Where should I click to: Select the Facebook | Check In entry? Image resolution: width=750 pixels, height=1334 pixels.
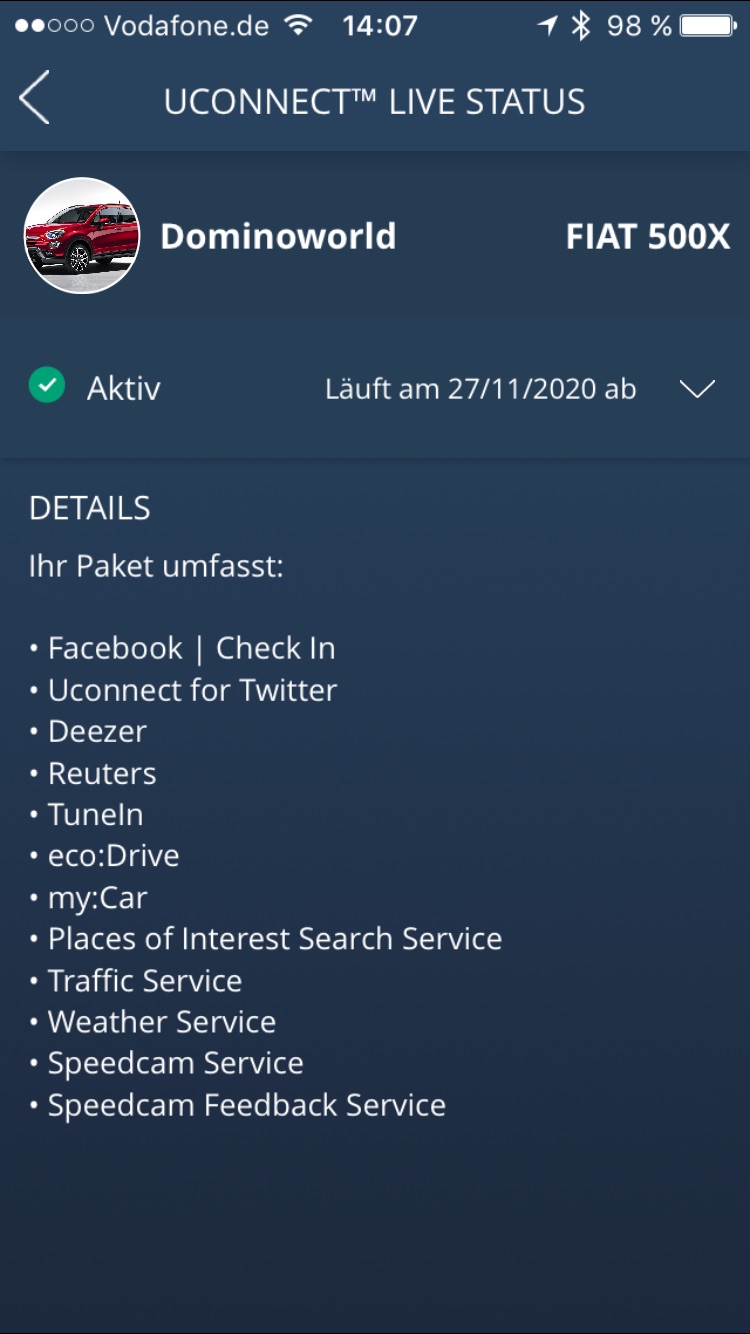pyautogui.click(x=191, y=648)
